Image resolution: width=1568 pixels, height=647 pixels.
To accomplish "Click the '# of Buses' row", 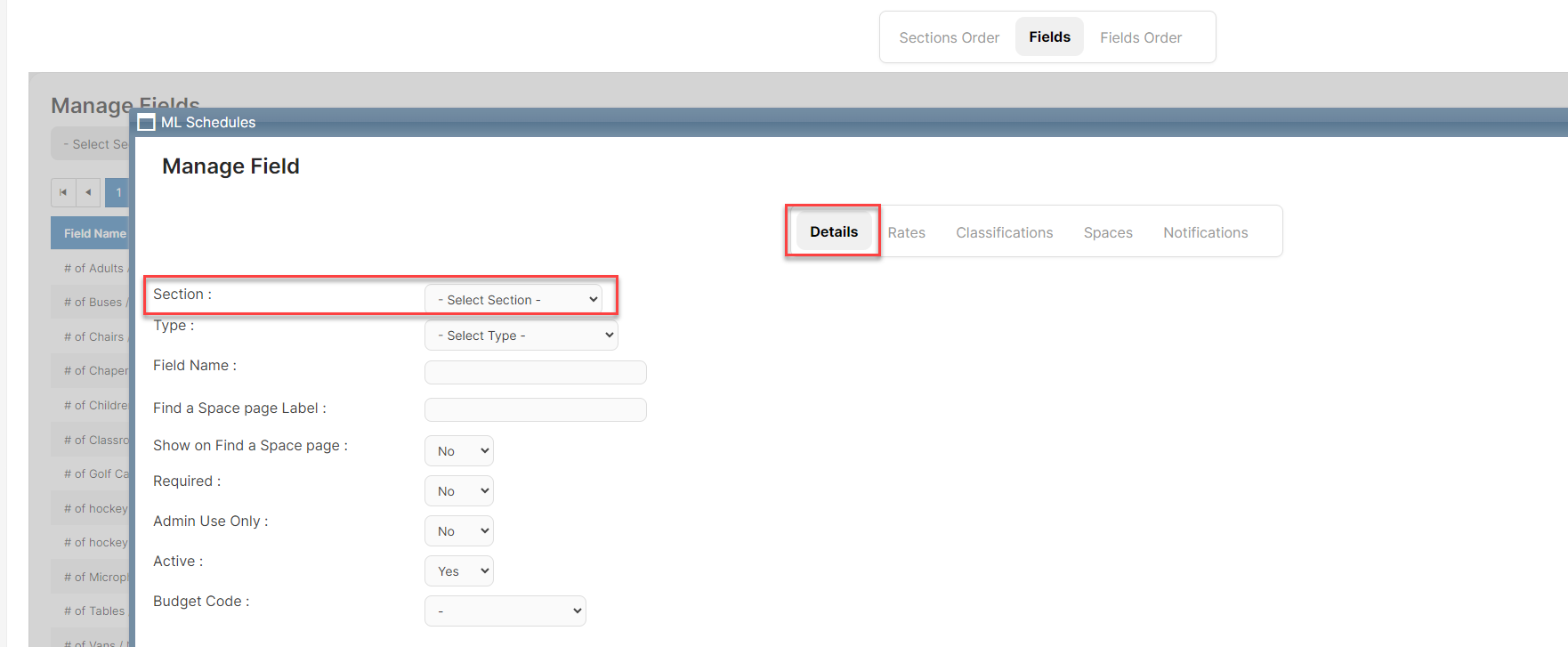I will click(91, 303).
